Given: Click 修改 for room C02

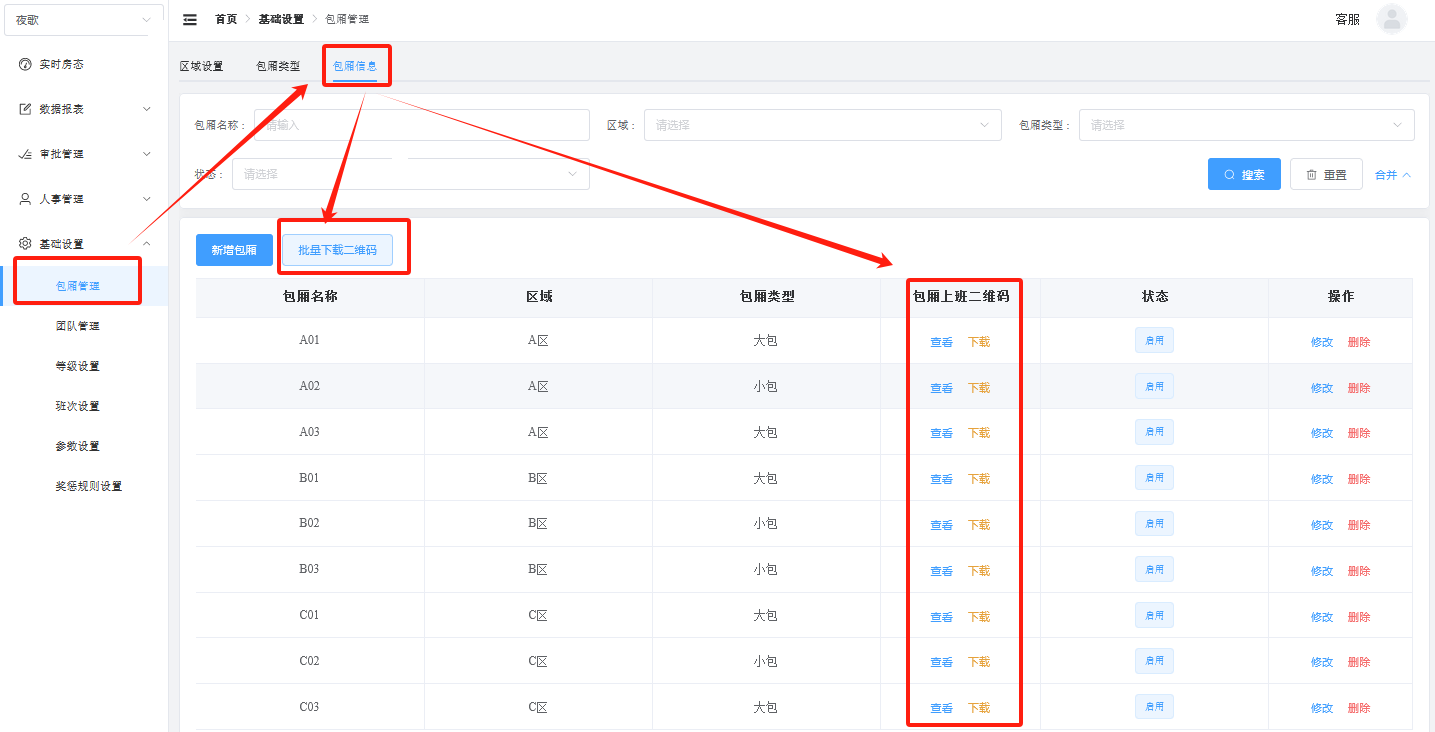Looking at the screenshot, I should (1322, 662).
